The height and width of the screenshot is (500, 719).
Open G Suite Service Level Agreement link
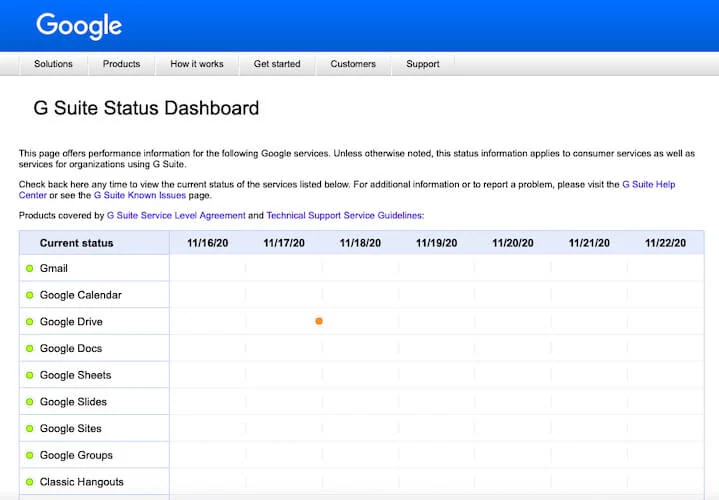click(176, 216)
